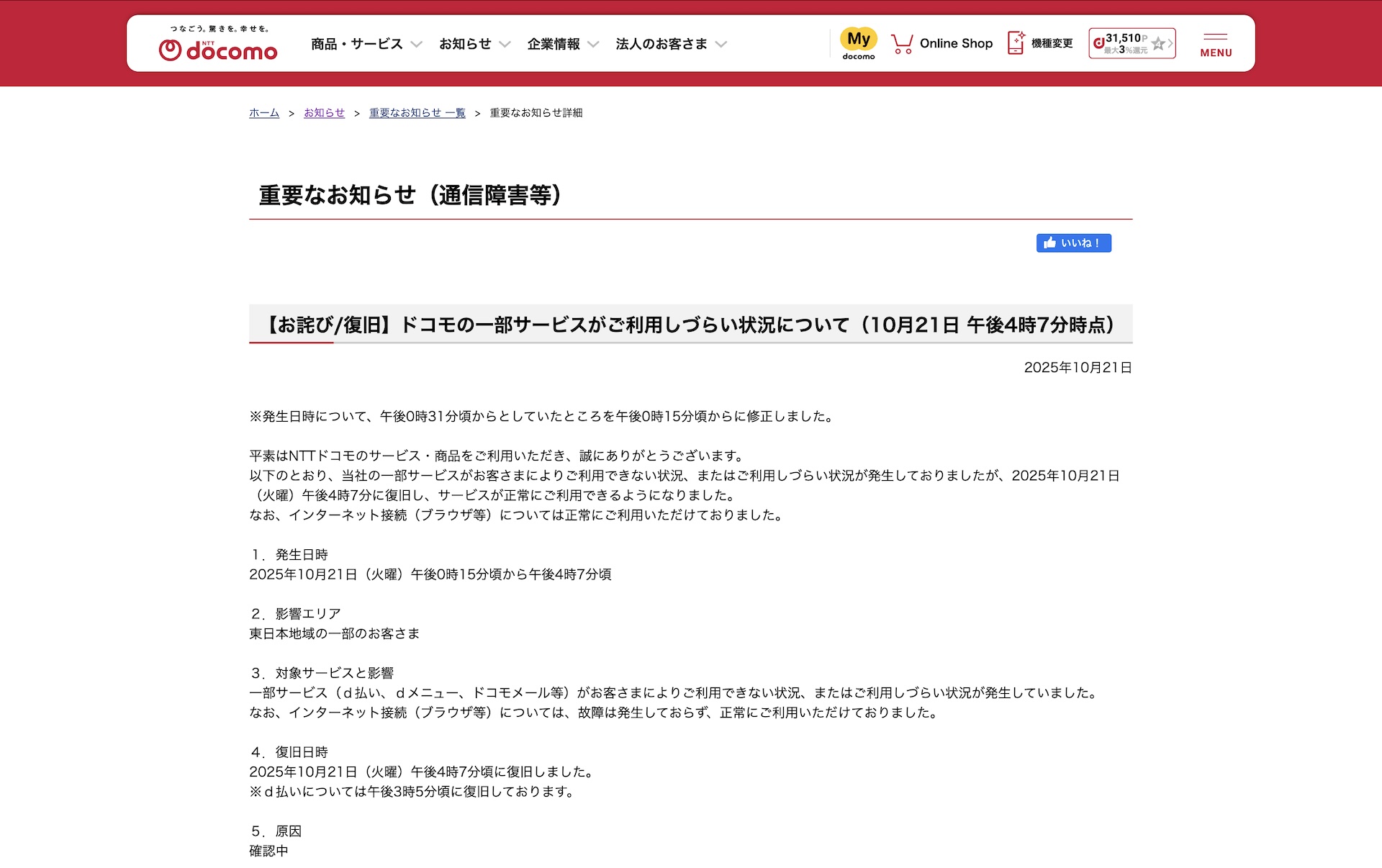The height and width of the screenshot is (868, 1382).
Task: Expand the 商品・サービス dropdown chevron
Action: [416, 45]
